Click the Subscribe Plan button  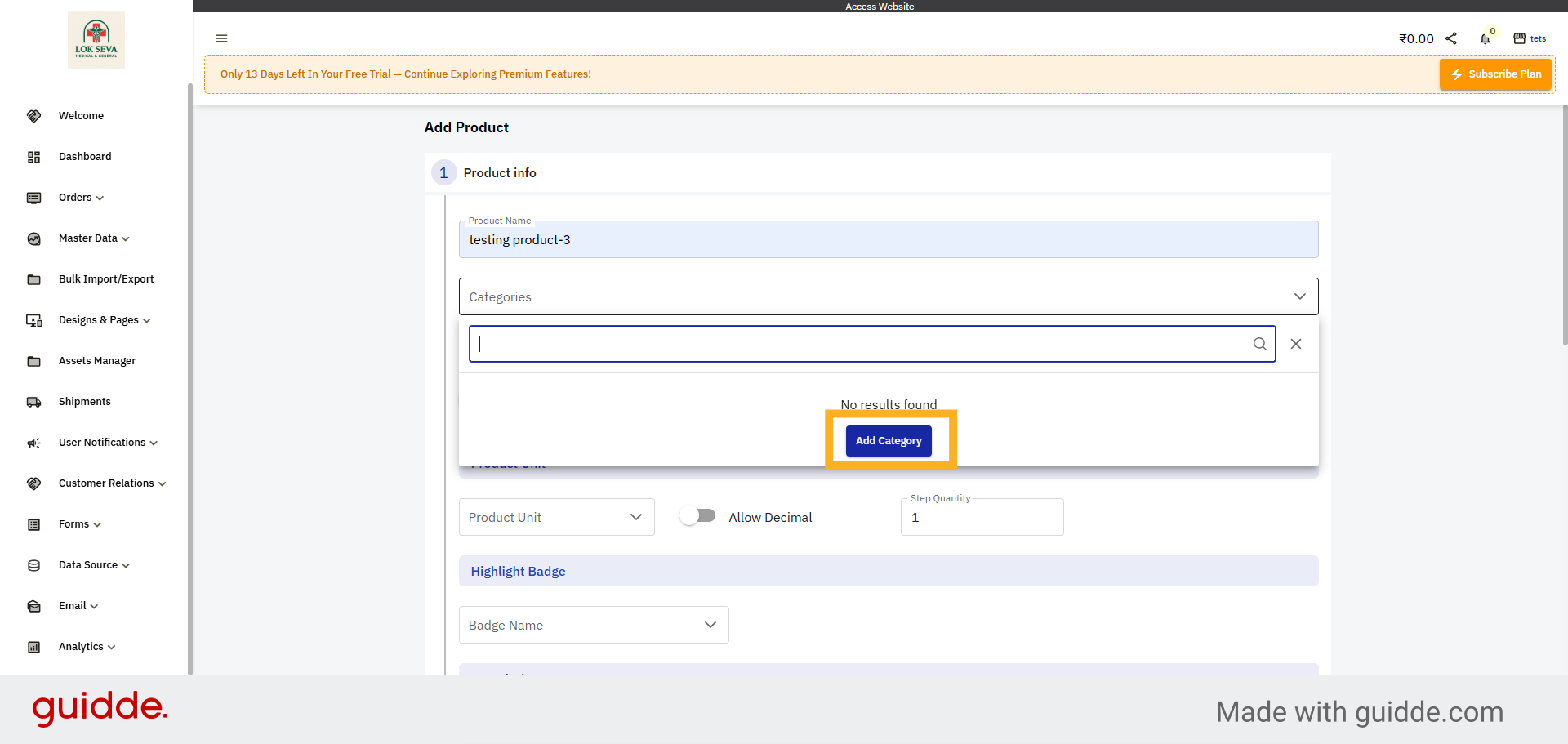coord(1495,74)
